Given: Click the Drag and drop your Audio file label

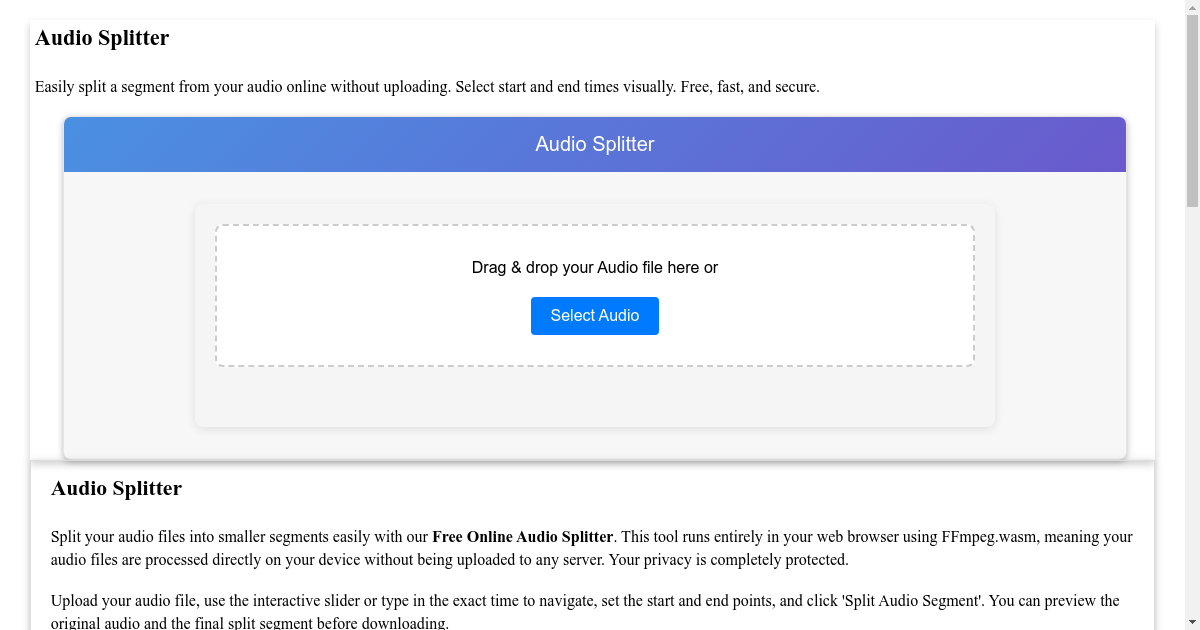Looking at the screenshot, I should click(594, 267).
